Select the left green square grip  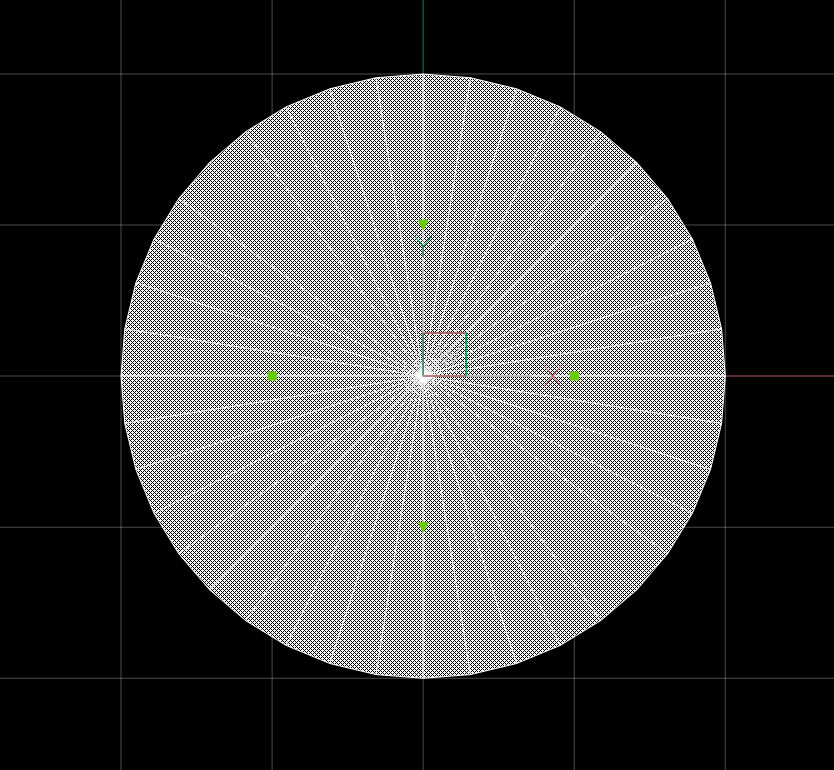[x=272, y=376]
